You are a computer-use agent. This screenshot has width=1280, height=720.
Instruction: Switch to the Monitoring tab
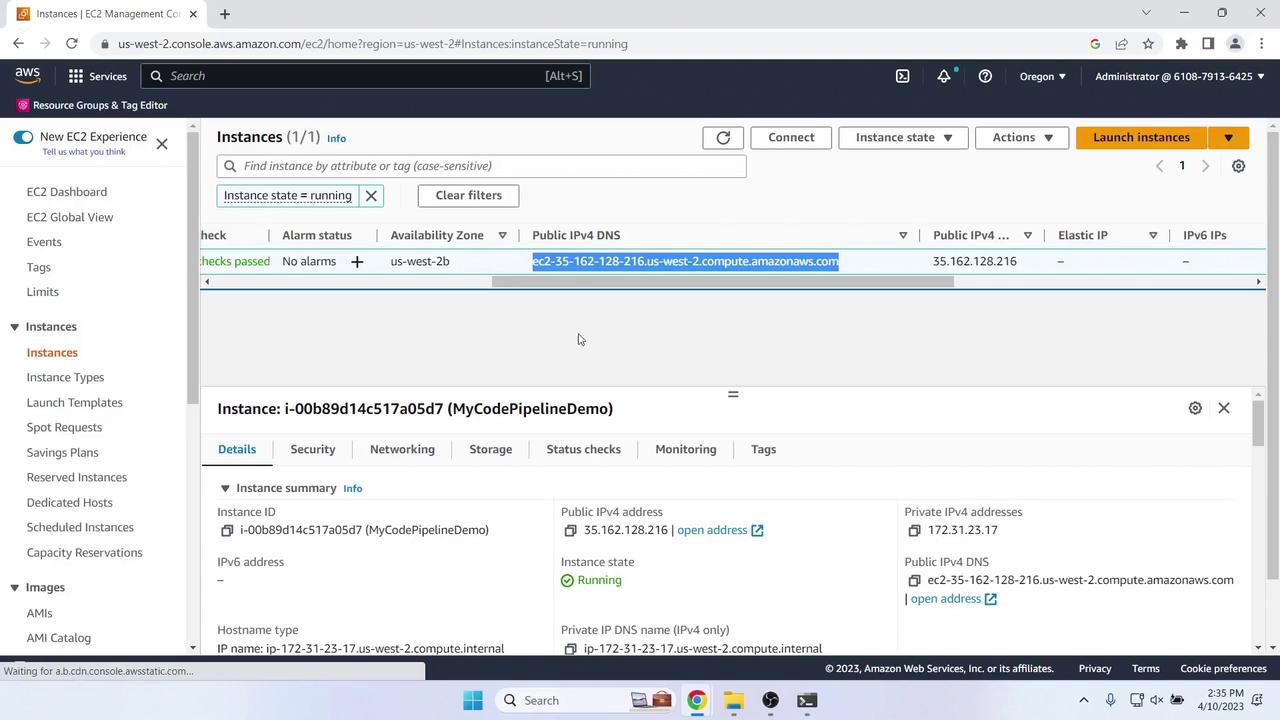686,449
